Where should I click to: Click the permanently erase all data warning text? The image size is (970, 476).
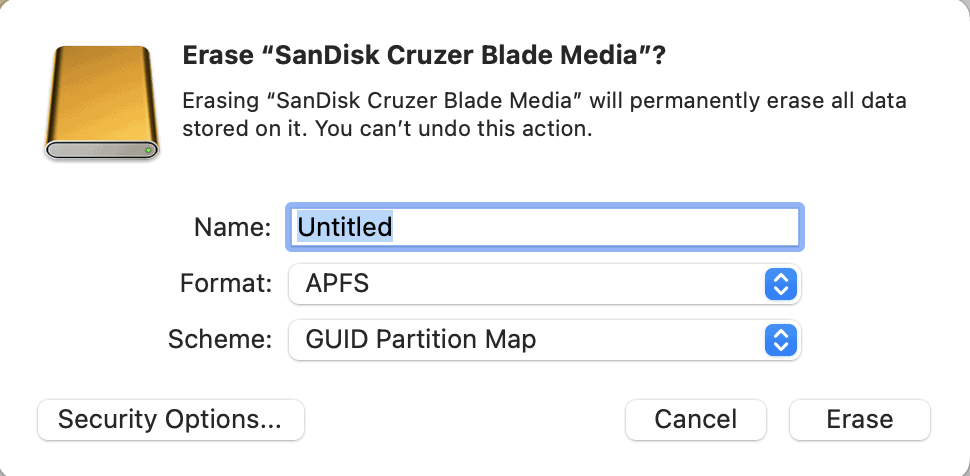[545, 101]
